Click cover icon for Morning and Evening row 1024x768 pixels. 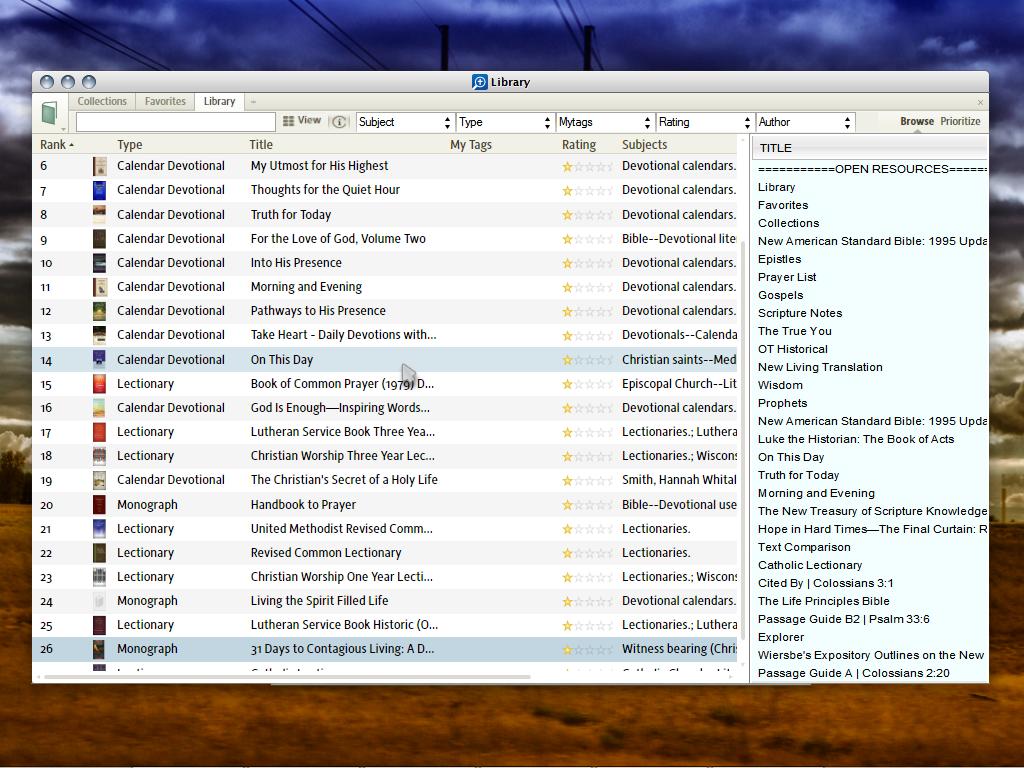[x=99, y=287]
